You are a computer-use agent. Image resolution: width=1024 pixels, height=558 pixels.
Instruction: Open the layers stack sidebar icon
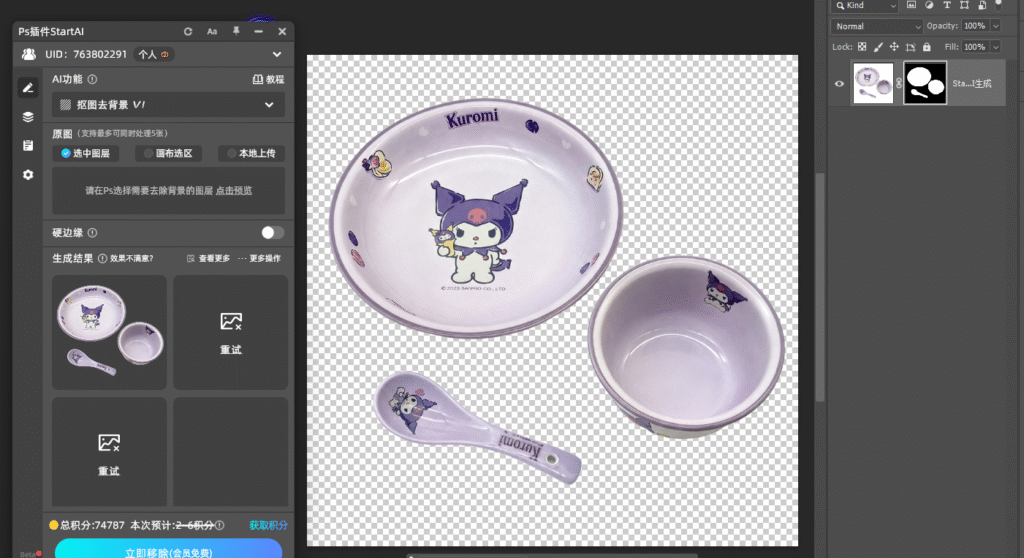click(x=27, y=117)
